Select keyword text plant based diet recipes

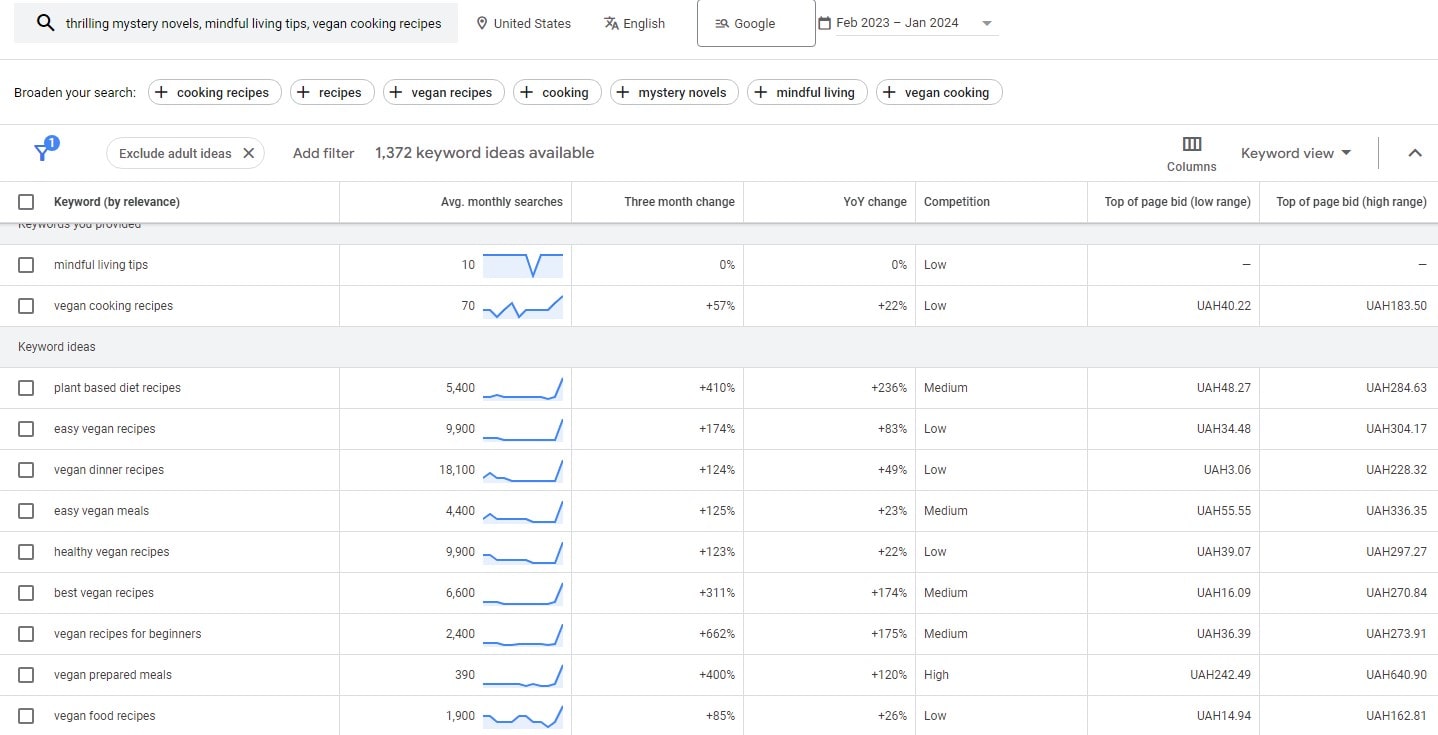point(117,388)
